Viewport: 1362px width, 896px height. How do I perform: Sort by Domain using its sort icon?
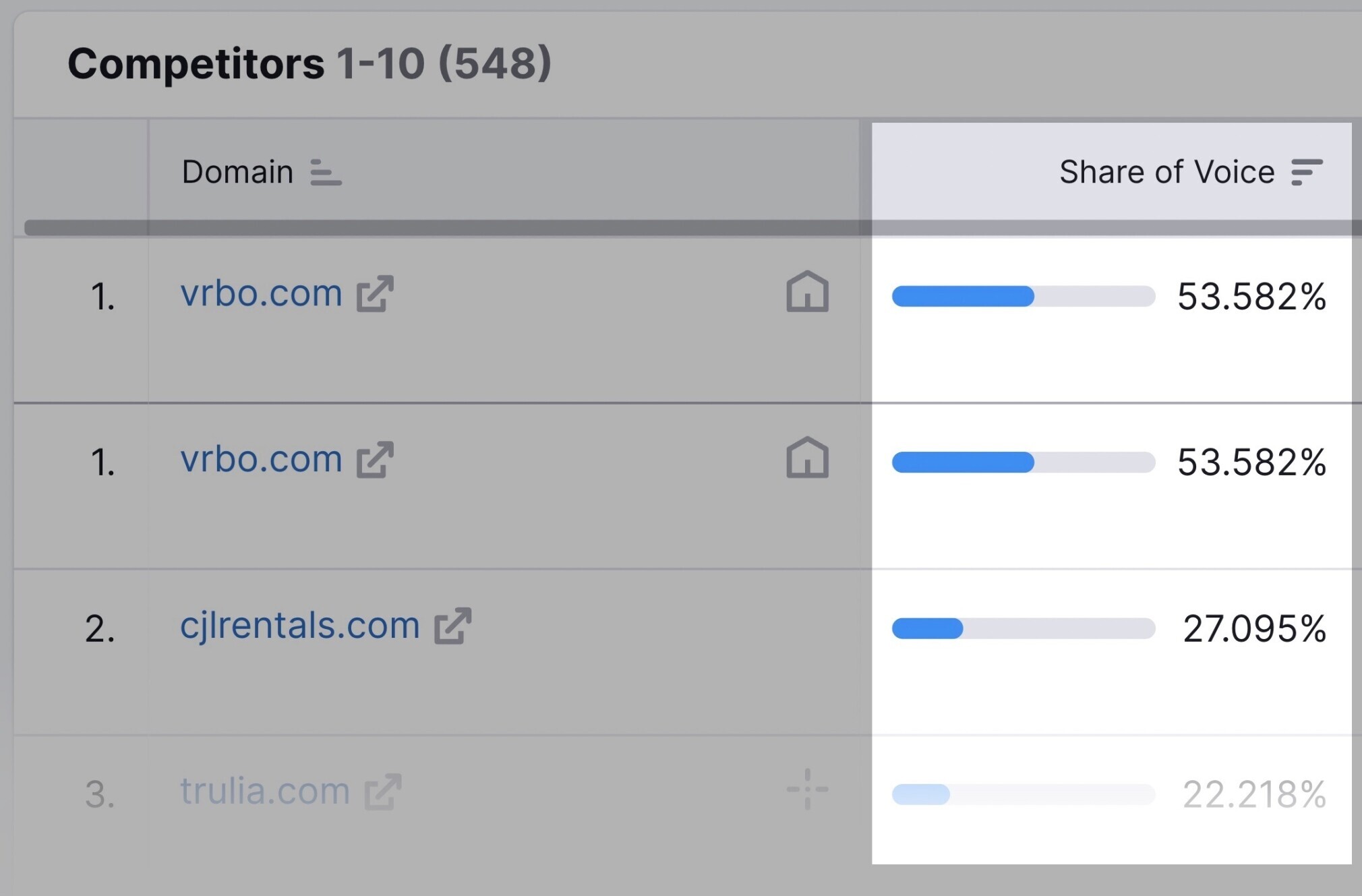pyautogui.click(x=326, y=173)
